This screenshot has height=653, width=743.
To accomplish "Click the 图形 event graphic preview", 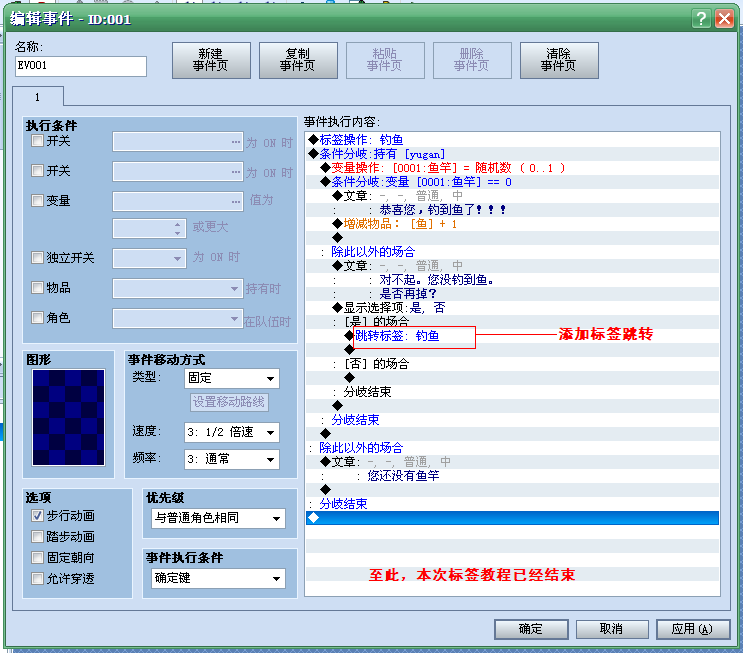I will click(68, 417).
